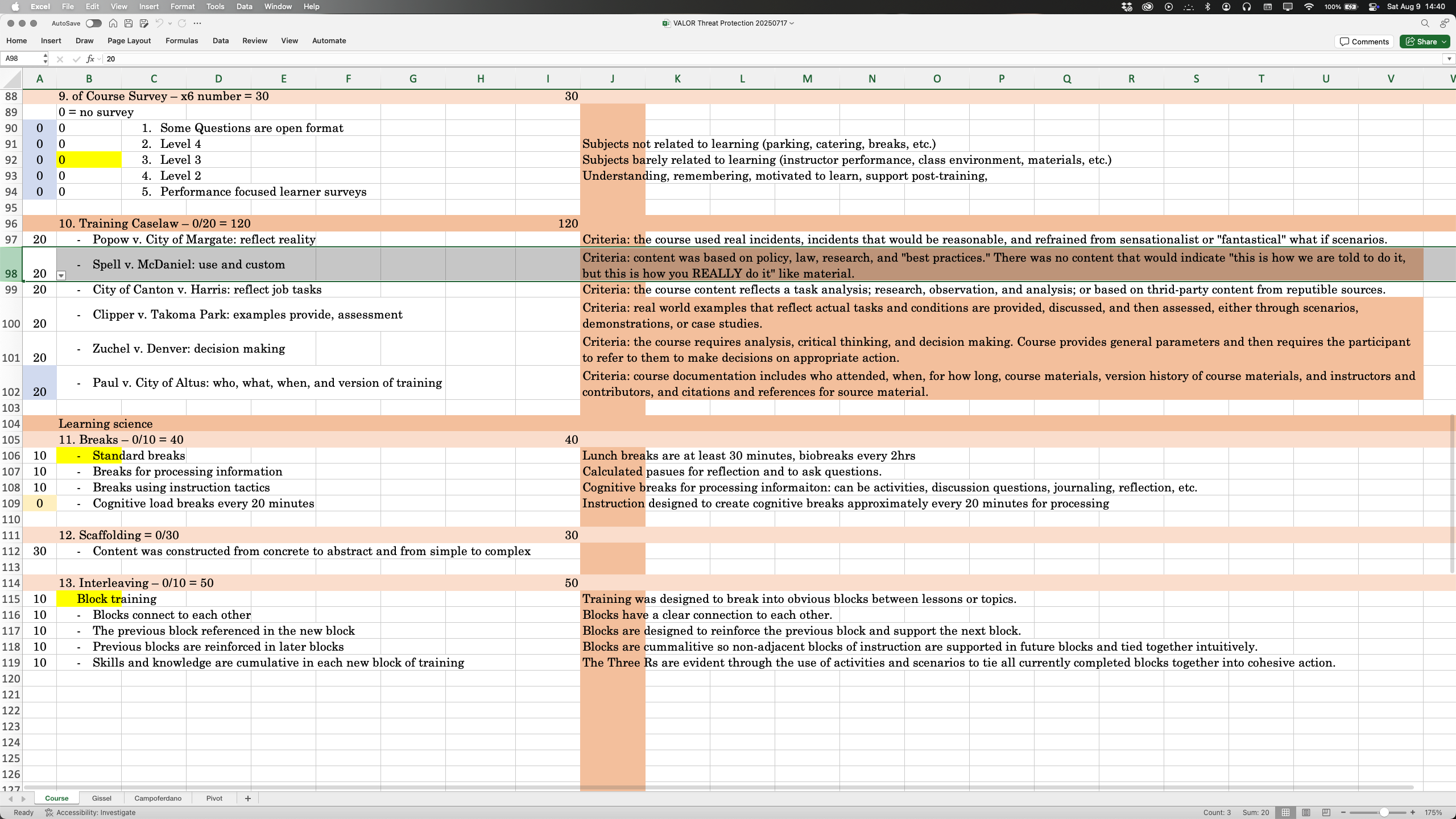
Task: Click the Name Box stepper arrows
Action: (45, 59)
